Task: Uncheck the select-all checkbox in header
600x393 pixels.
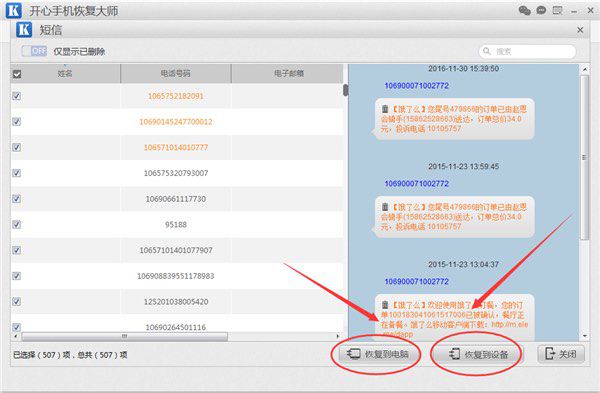Action: (17, 74)
